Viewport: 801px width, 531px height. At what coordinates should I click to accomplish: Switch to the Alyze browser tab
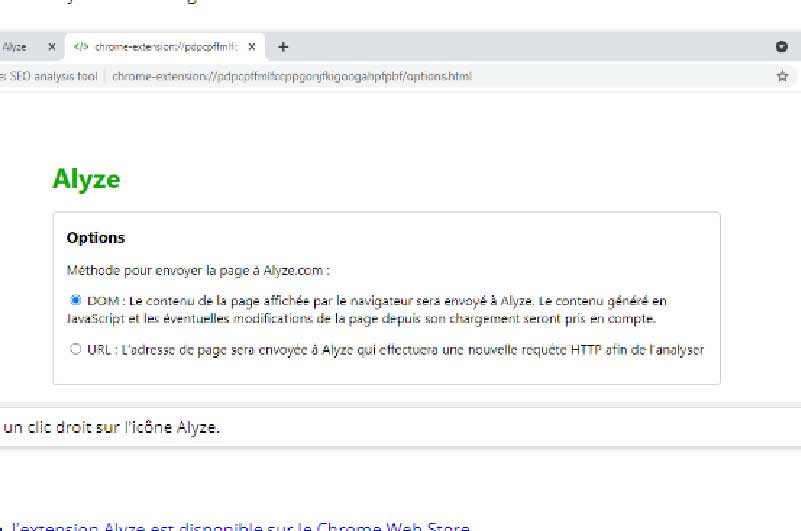click(14, 47)
